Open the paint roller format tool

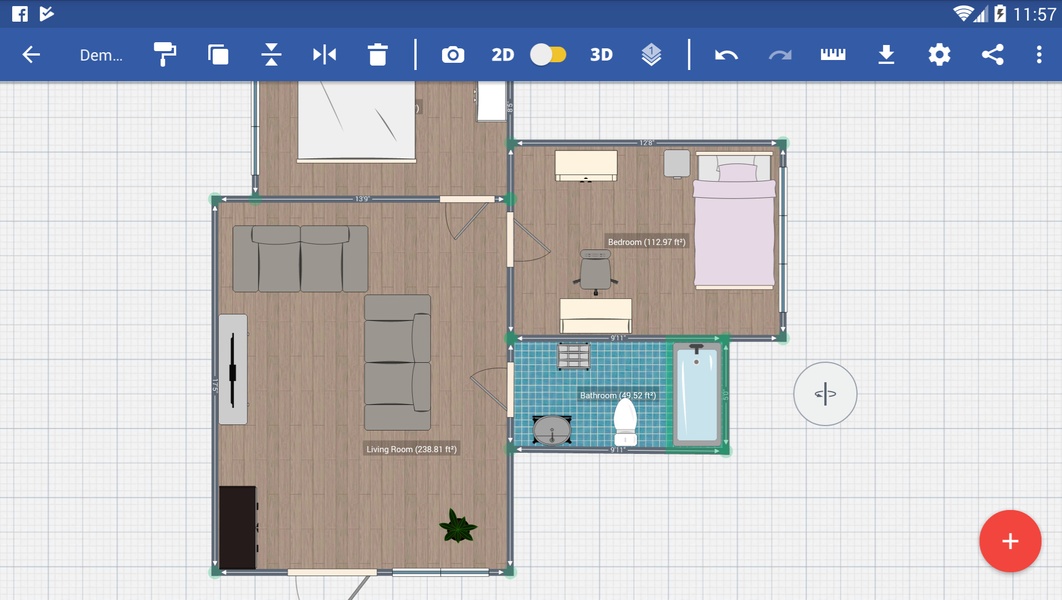pos(165,54)
